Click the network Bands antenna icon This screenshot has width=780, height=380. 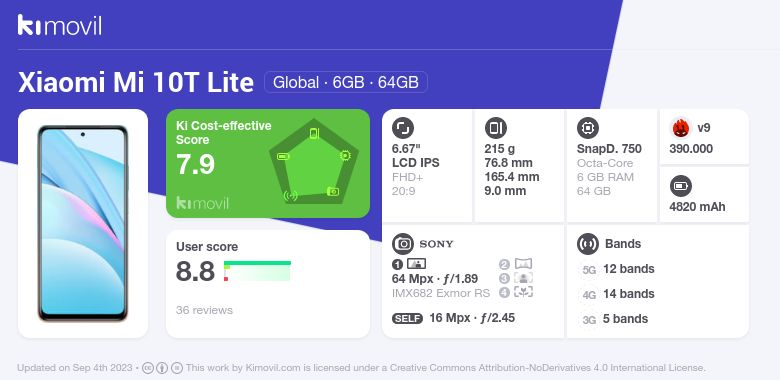tap(588, 244)
